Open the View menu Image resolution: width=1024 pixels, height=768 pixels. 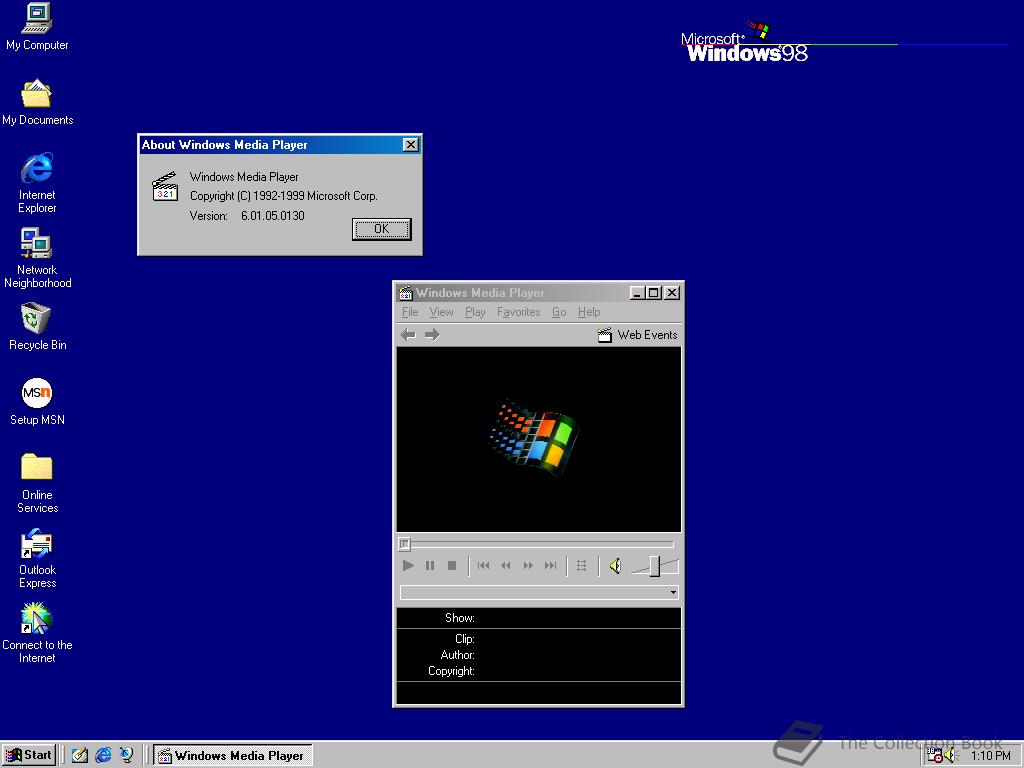point(441,312)
